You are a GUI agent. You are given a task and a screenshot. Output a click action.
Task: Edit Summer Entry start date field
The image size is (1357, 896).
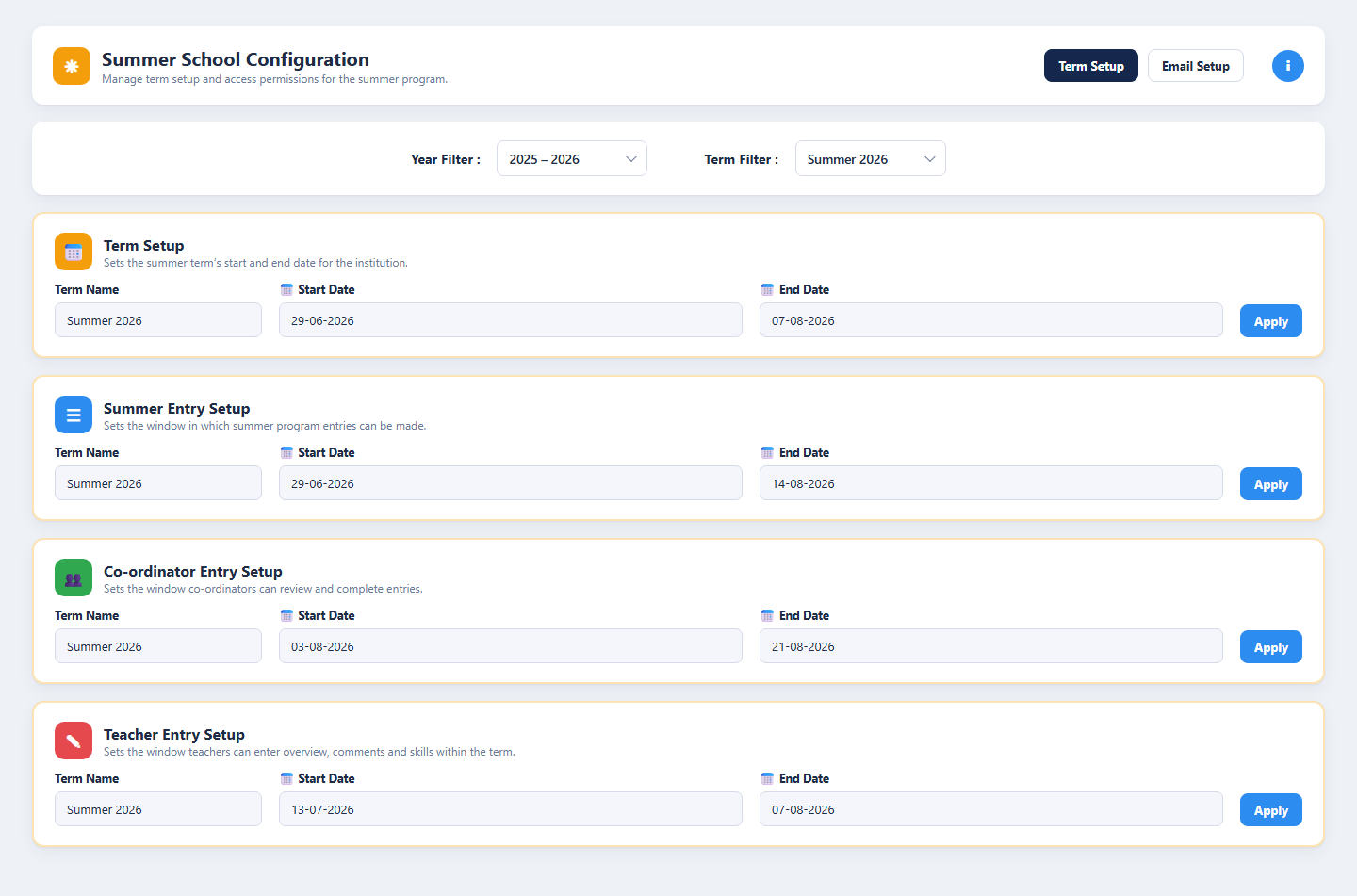point(511,483)
